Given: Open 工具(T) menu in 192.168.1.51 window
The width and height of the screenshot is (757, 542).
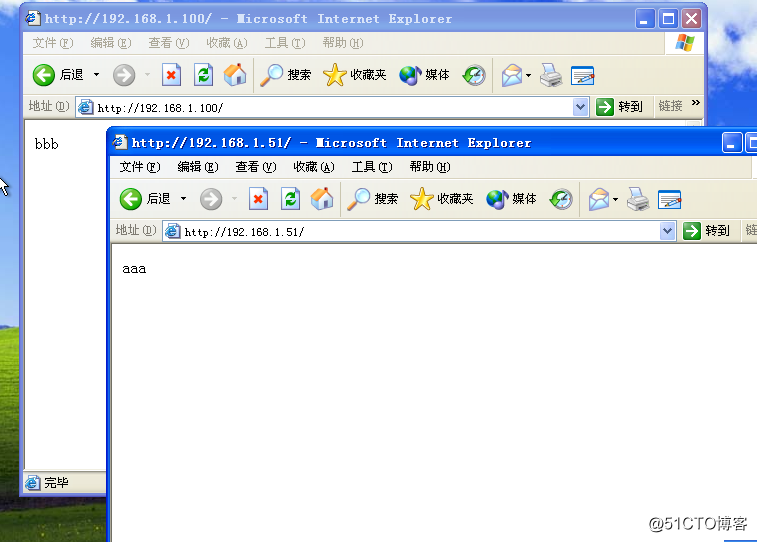Looking at the screenshot, I should [x=372, y=167].
